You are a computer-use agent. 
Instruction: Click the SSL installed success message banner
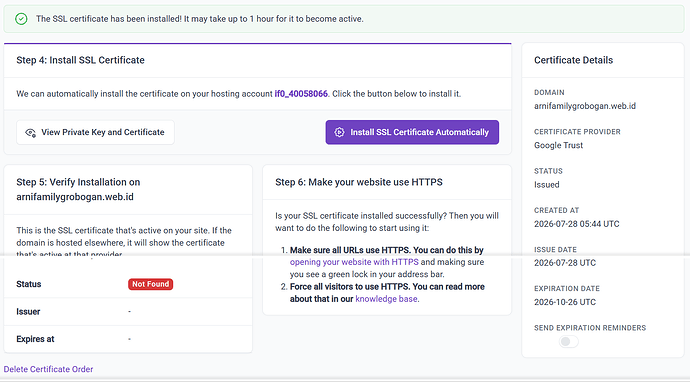344,19
